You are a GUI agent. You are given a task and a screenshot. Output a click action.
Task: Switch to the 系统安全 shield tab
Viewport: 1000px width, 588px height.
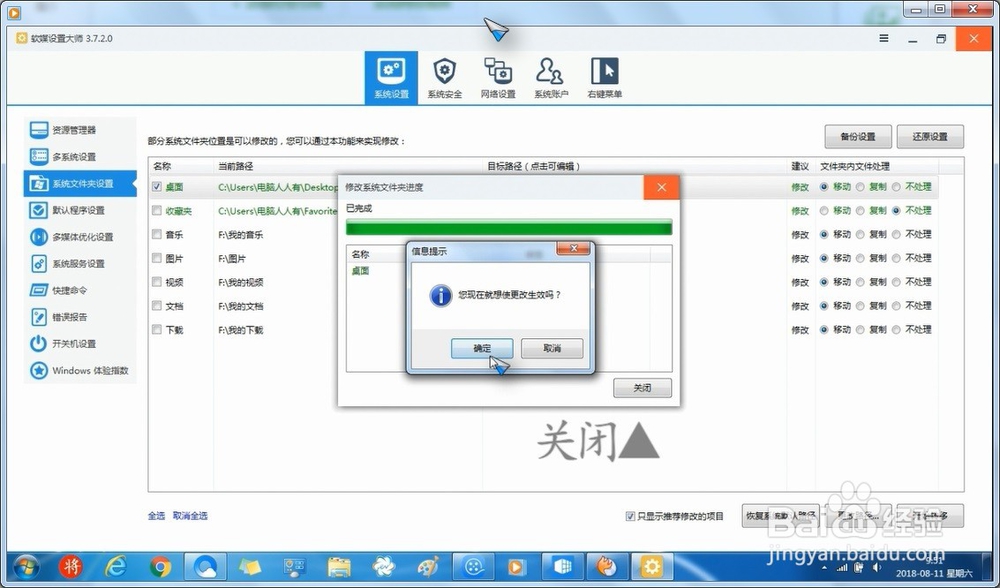click(x=445, y=78)
